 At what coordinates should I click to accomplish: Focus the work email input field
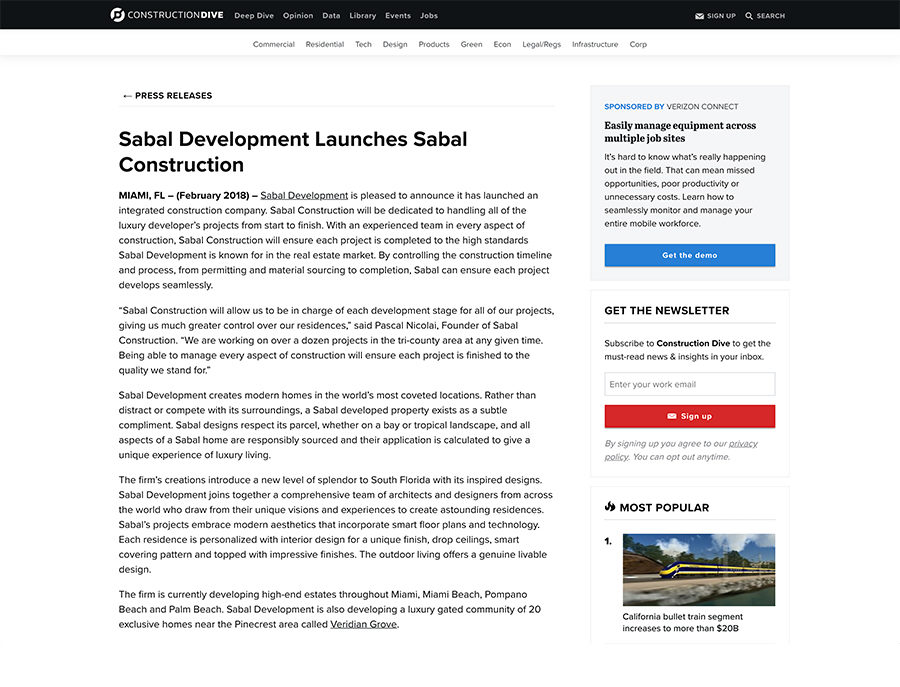[689, 384]
